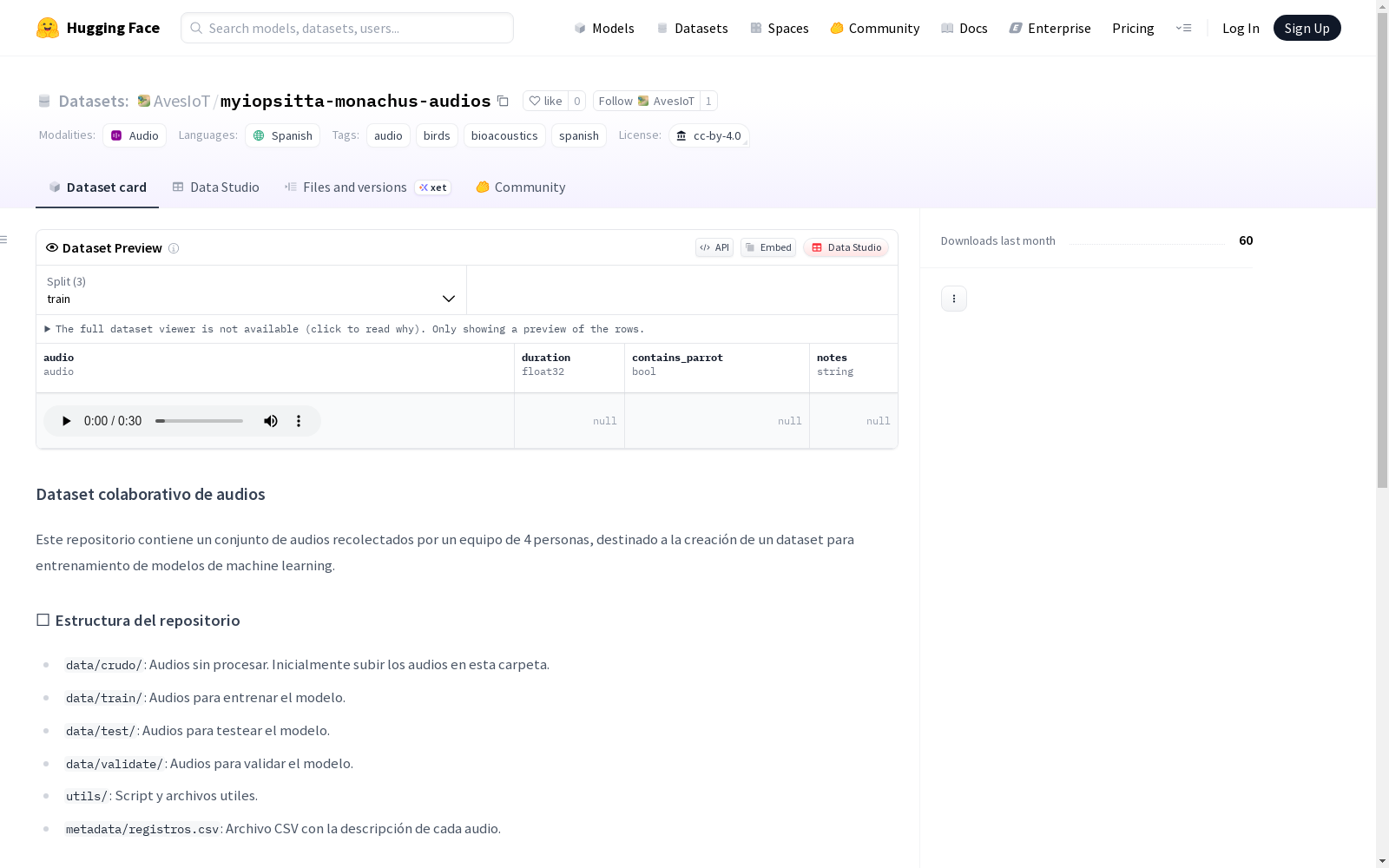Viewport: 1389px width, 868px height.
Task: Click the Dataset colaborativo de audios heading
Action: (x=150, y=494)
